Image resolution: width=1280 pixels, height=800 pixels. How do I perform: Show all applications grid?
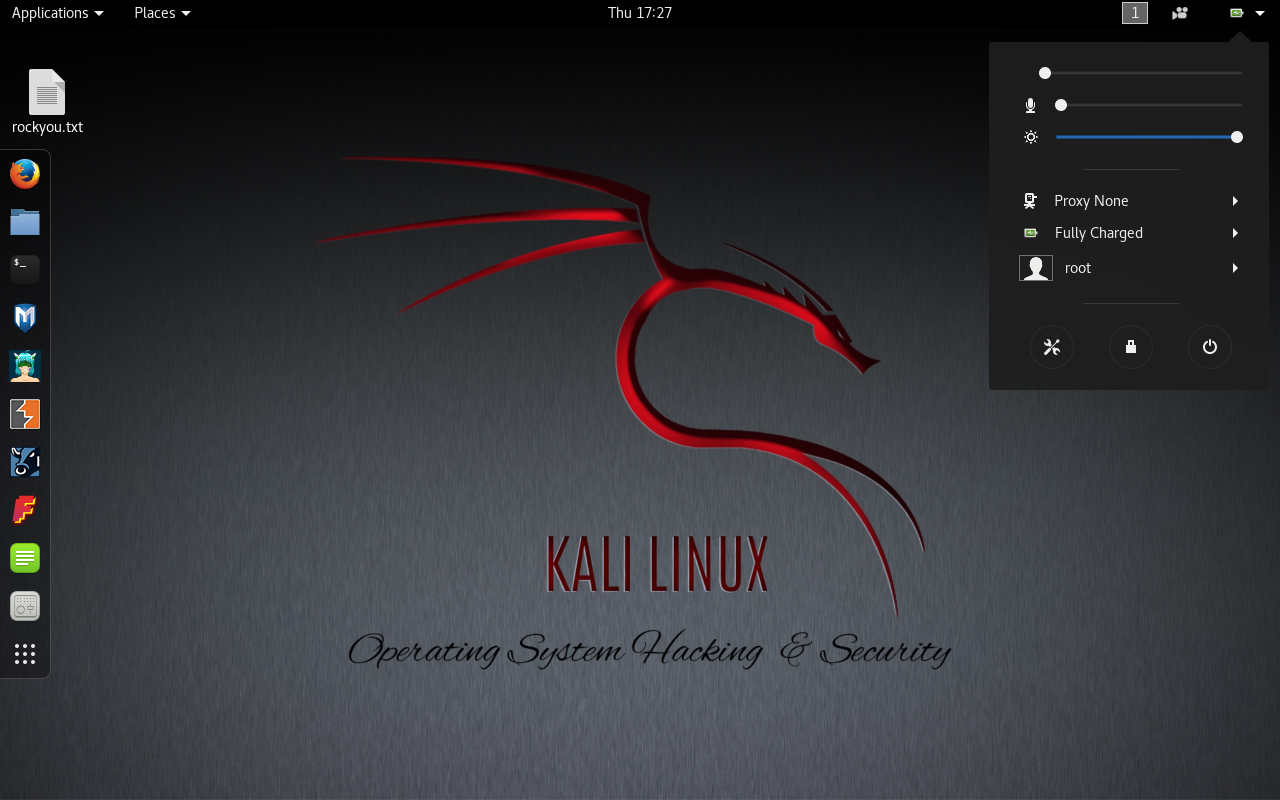(25, 654)
